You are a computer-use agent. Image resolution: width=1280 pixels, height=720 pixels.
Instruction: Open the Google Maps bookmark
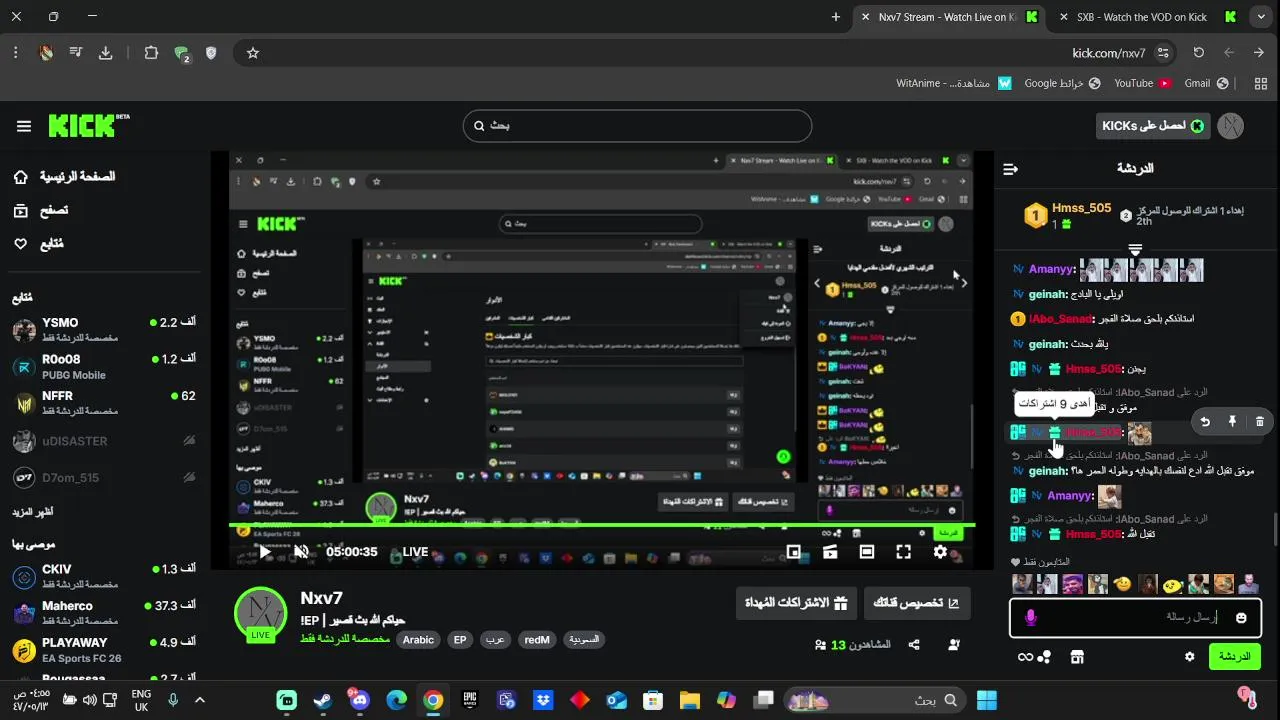[1062, 83]
